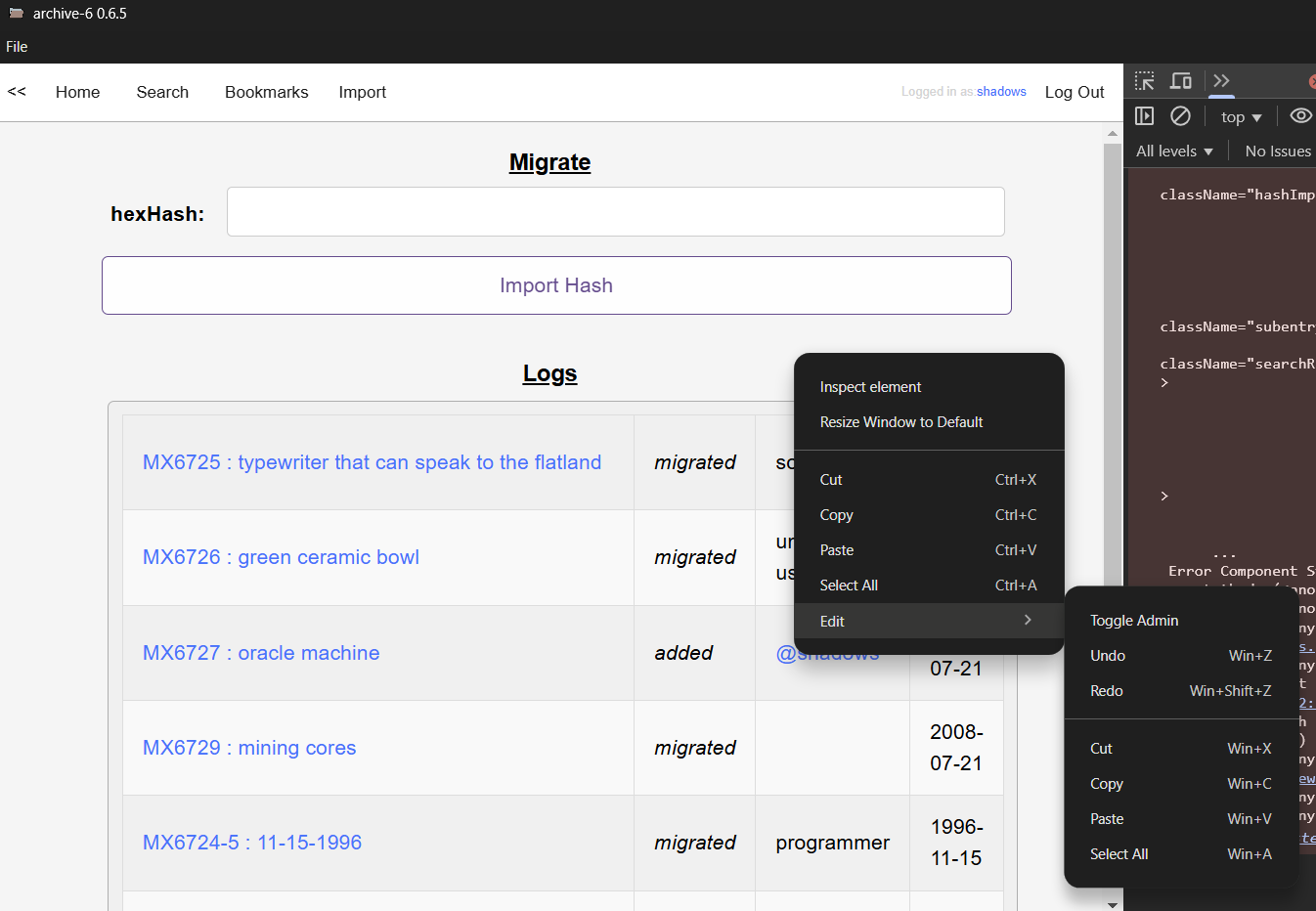The width and height of the screenshot is (1316, 911).
Task: Switch to the Bookmarks section
Action: (266, 91)
